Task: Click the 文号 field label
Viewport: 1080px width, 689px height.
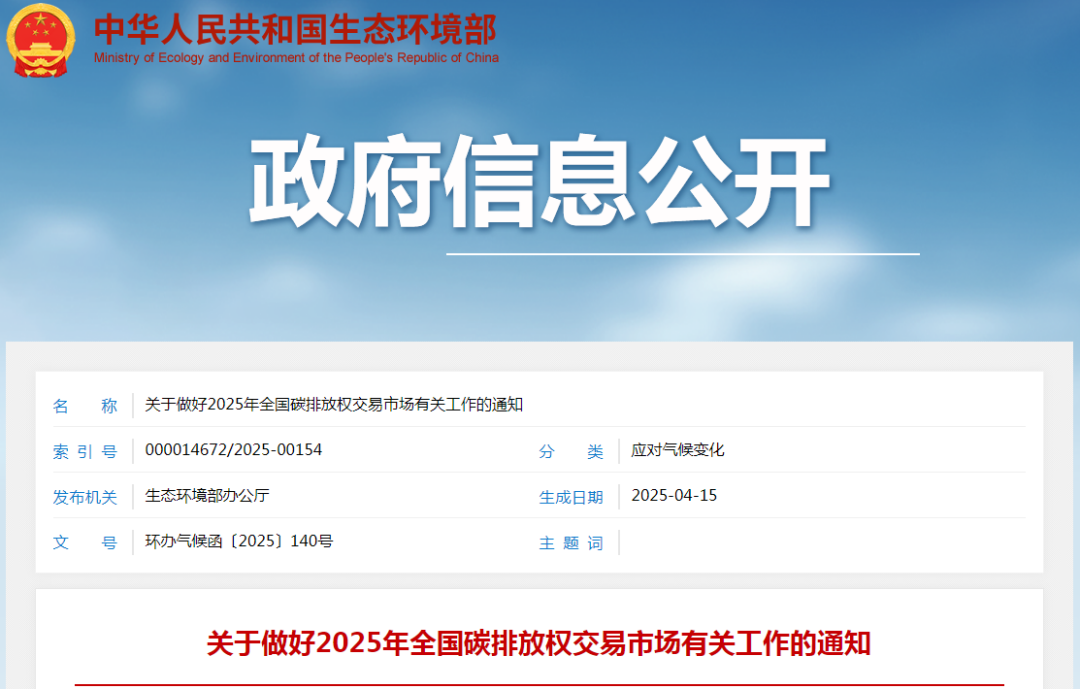Action: pos(85,543)
